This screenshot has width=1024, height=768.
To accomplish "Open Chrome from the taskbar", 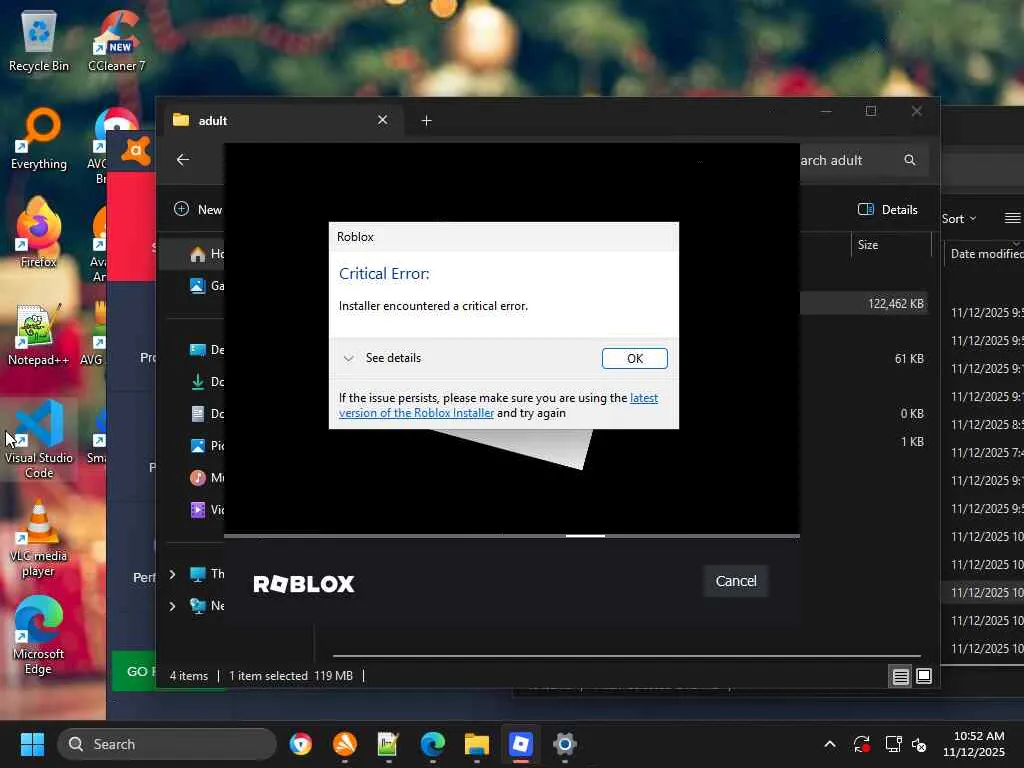I will coord(300,744).
